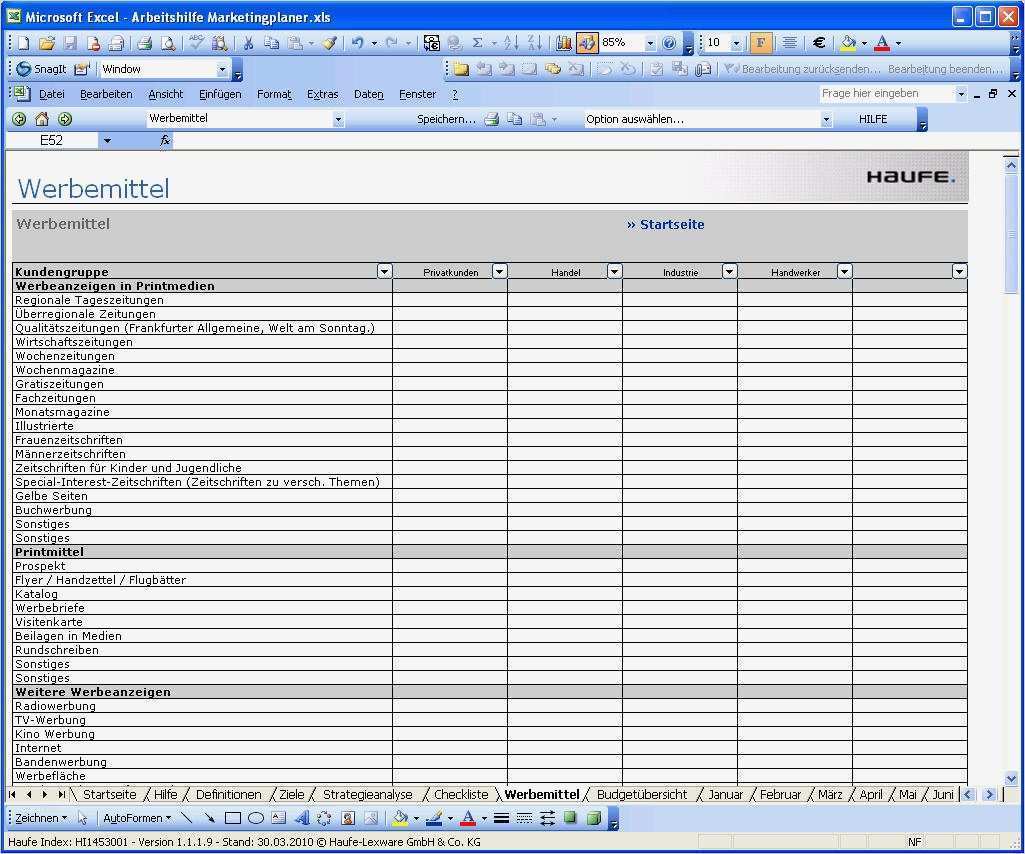The height and width of the screenshot is (854, 1025).
Task: Open the Fill Color swatch dropdown
Action: pos(862,43)
